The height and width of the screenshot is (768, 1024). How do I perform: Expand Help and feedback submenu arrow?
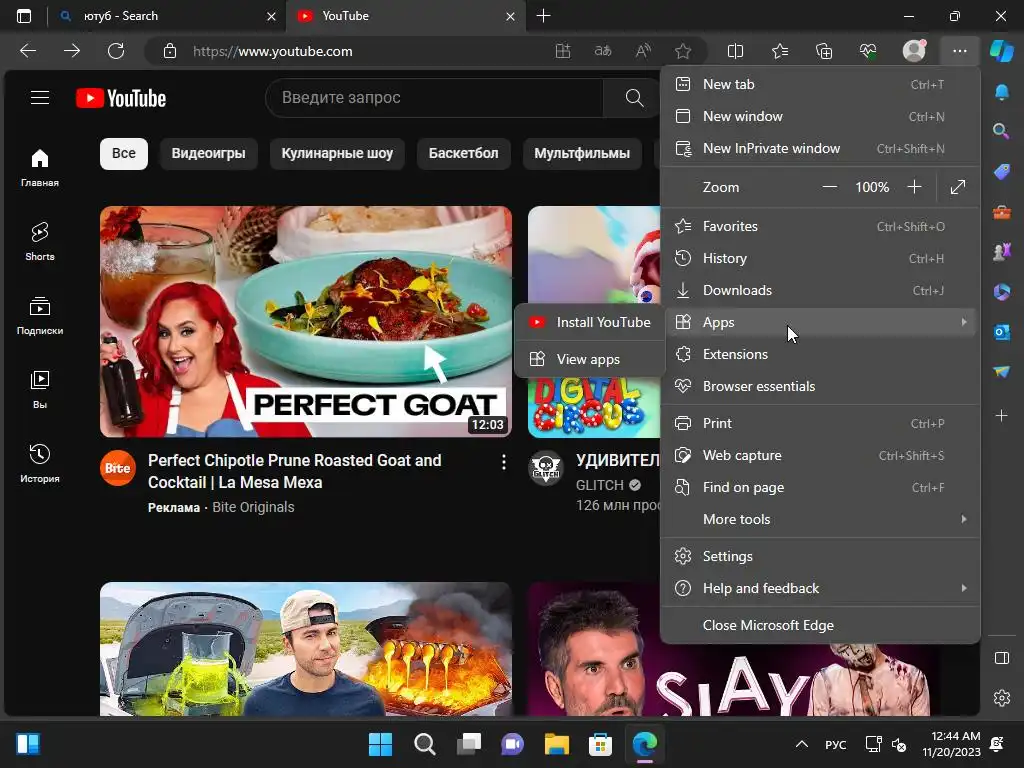[x=964, y=588]
